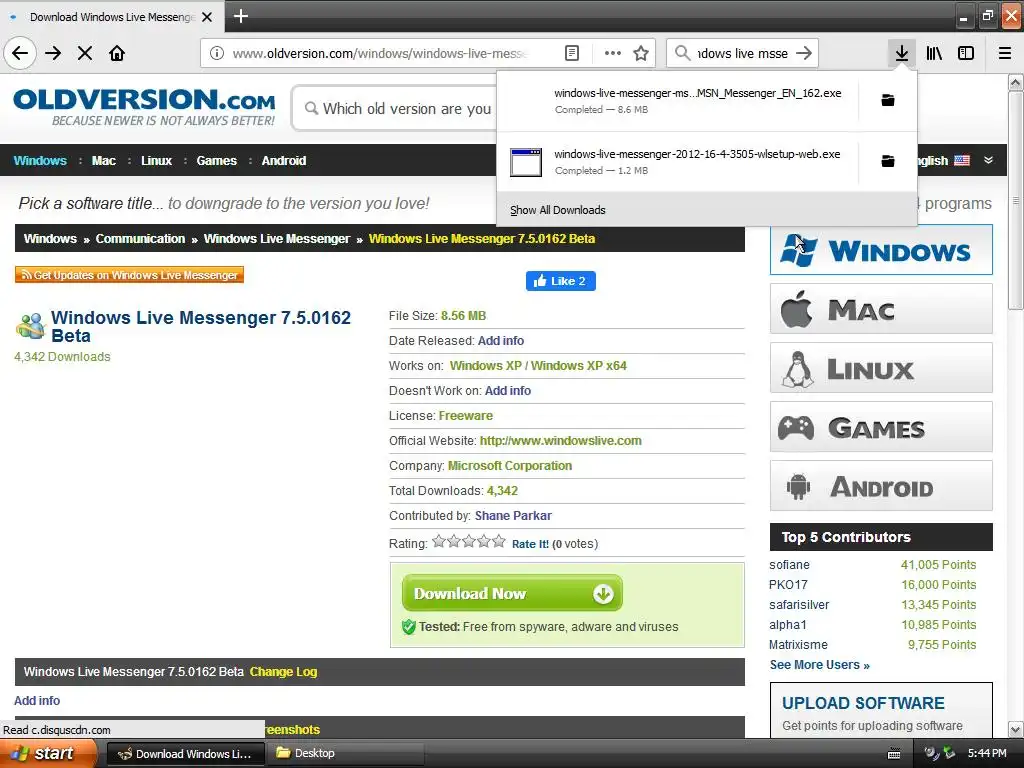Click the taskbar clock showing 5:44 PM

(987, 754)
